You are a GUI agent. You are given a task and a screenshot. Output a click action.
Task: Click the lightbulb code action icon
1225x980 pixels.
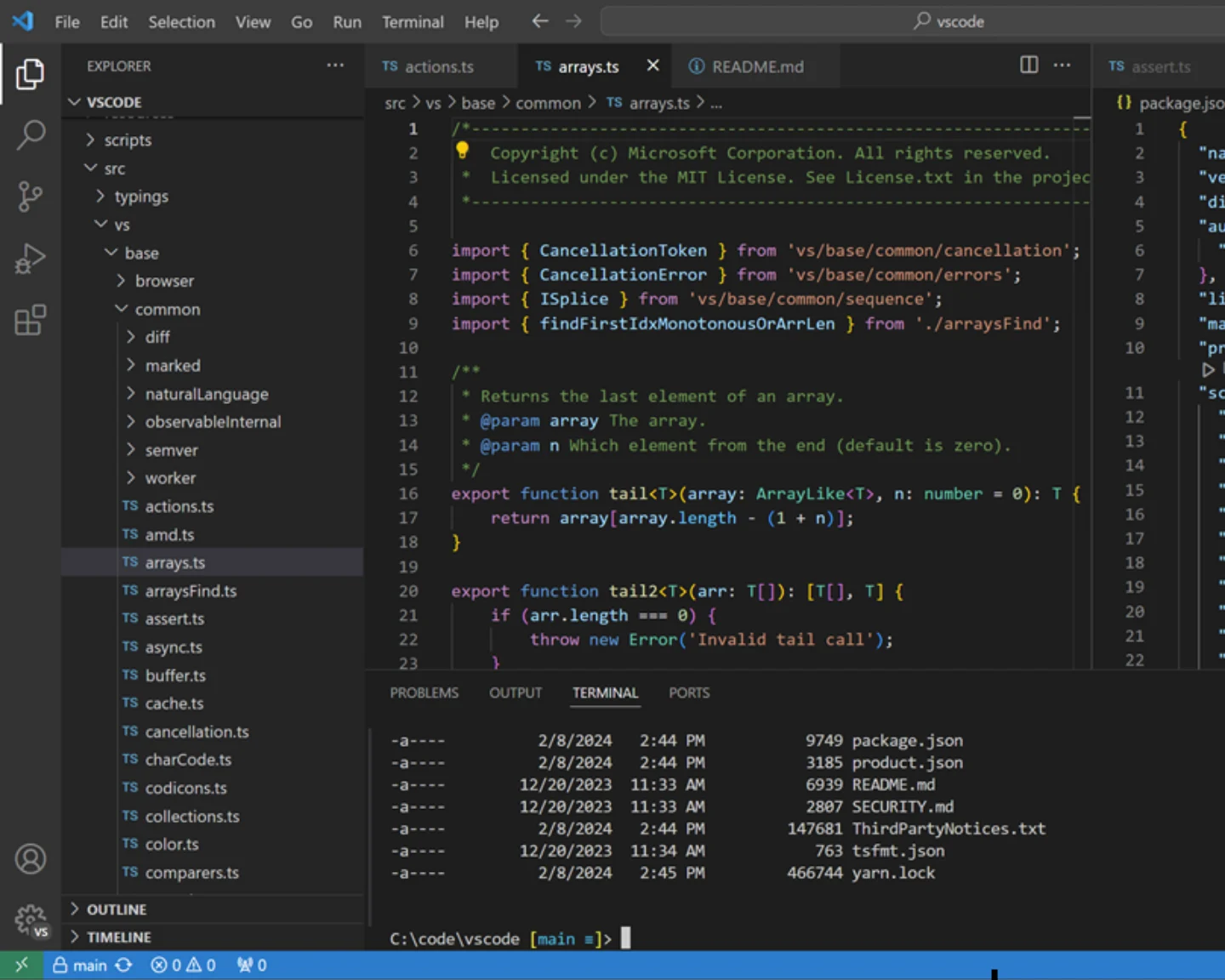pos(462,151)
